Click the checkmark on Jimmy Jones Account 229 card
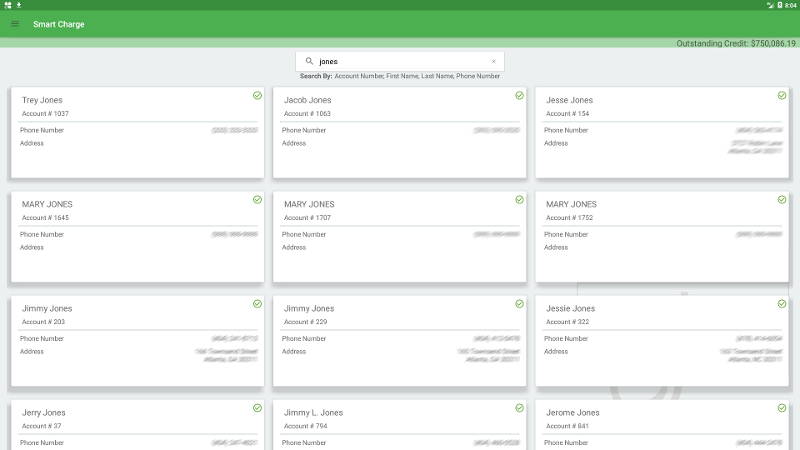 pyautogui.click(x=519, y=304)
